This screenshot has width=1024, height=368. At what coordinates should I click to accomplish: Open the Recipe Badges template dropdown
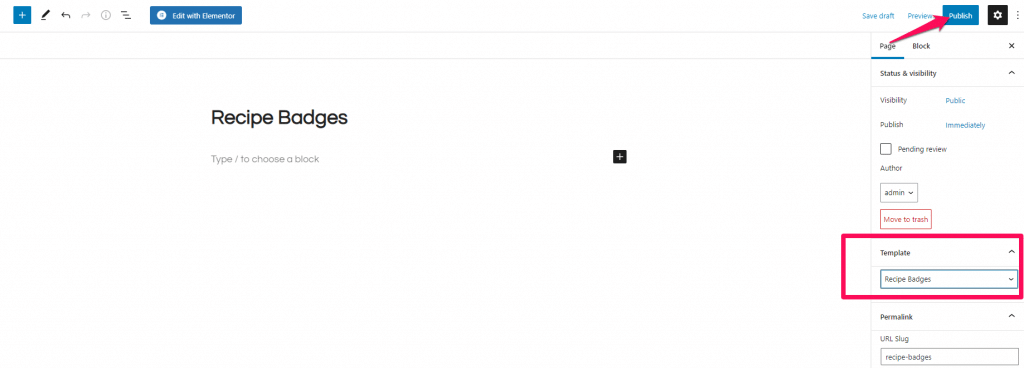click(x=949, y=279)
